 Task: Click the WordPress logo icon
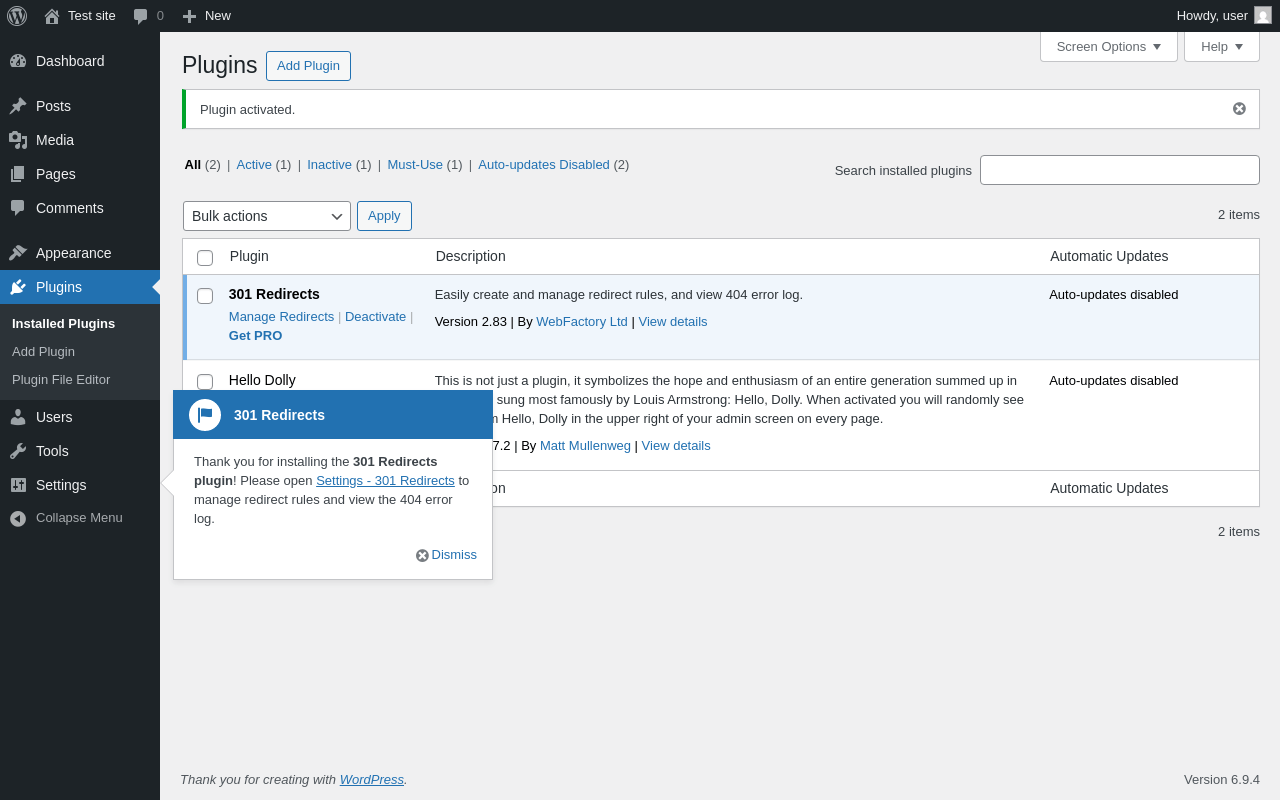pos(17,16)
